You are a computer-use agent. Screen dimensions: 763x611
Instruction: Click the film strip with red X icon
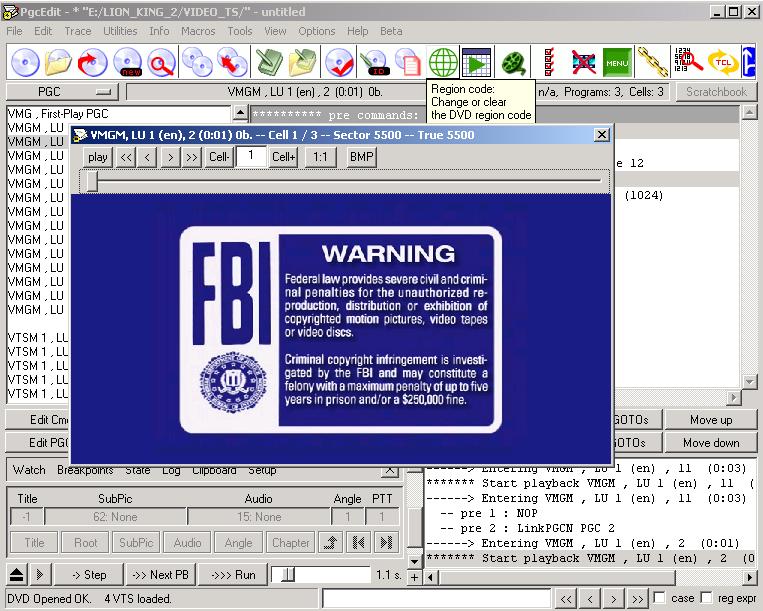point(584,62)
